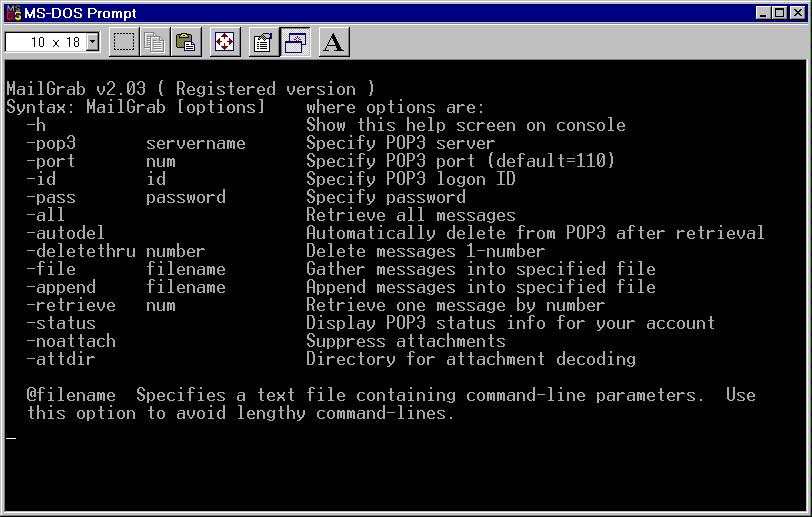
Task: Click 'Specify POP3 logon ID' text
Action: click(411, 179)
